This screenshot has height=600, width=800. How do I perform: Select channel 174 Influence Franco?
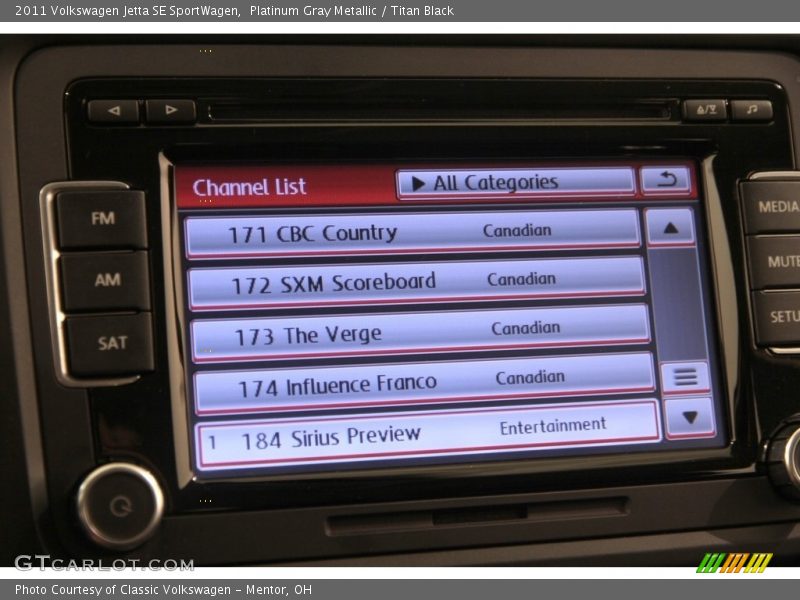tap(424, 384)
